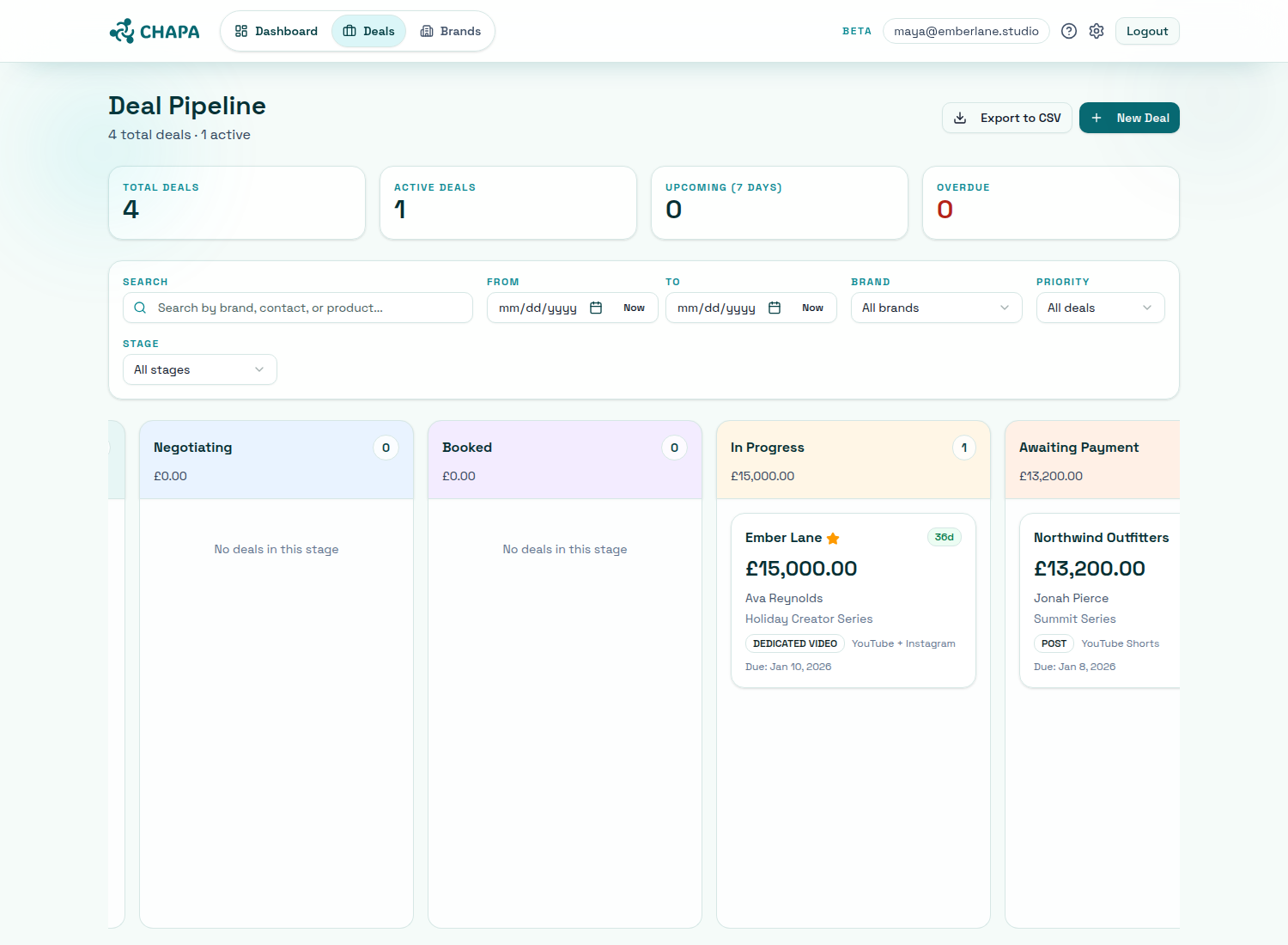1288x945 pixels.
Task: Click the briefcase icon next to Deals
Action: click(x=349, y=30)
